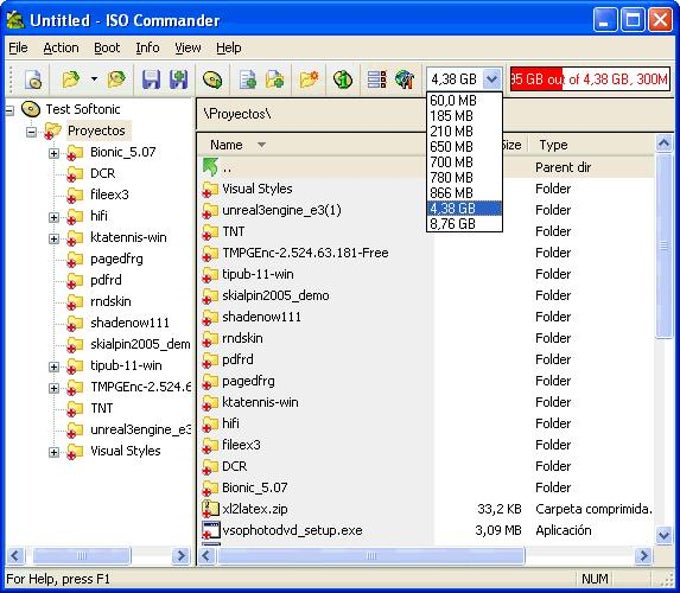The image size is (680, 593).
Task: Open the Boot menu
Action: point(107,48)
